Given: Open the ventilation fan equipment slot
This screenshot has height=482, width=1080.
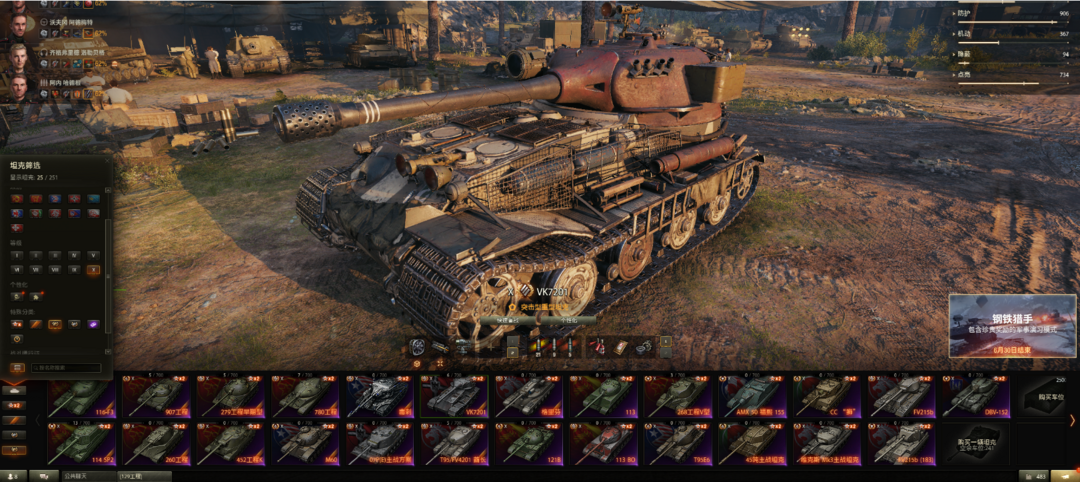Looking at the screenshot, I should tap(417, 348).
